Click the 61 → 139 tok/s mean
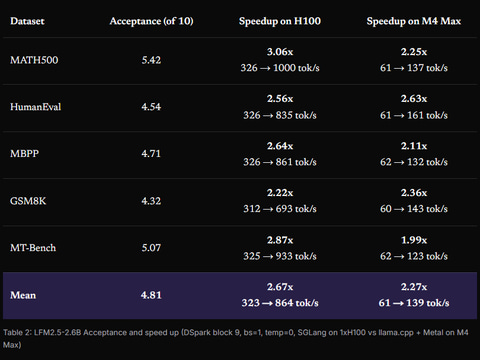 [414, 303]
